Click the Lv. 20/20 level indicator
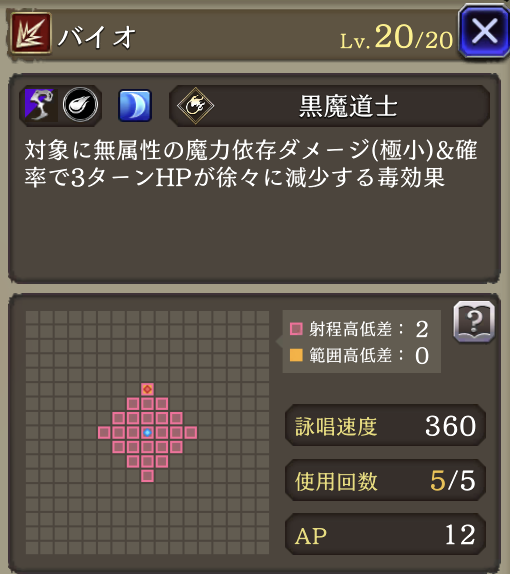 point(397,37)
